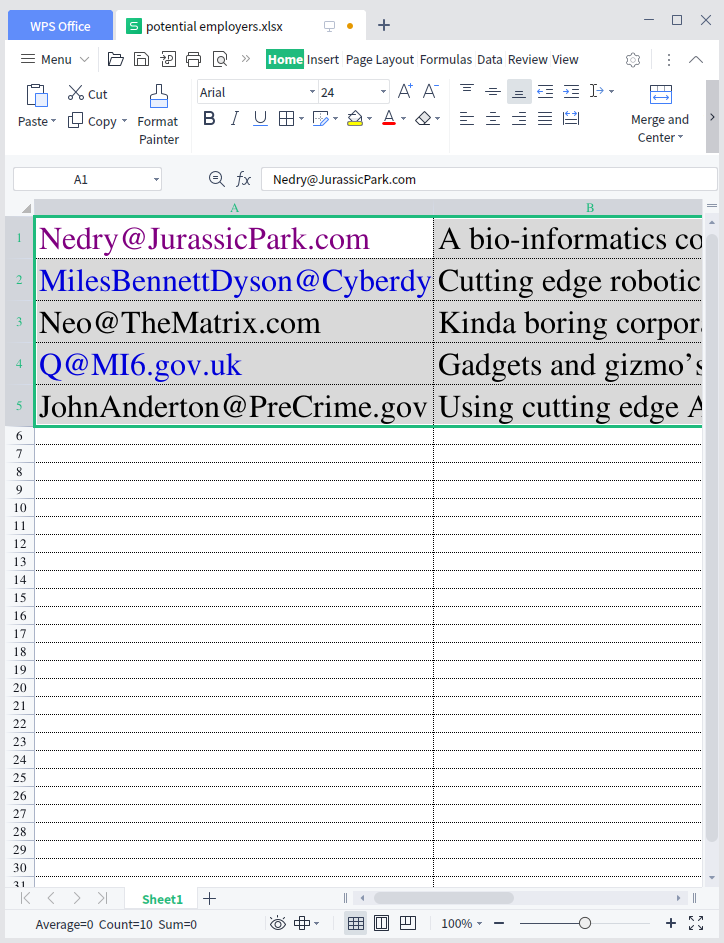Switch to the Page Layout tab
The image size is (724, 943).
[379, 59]
